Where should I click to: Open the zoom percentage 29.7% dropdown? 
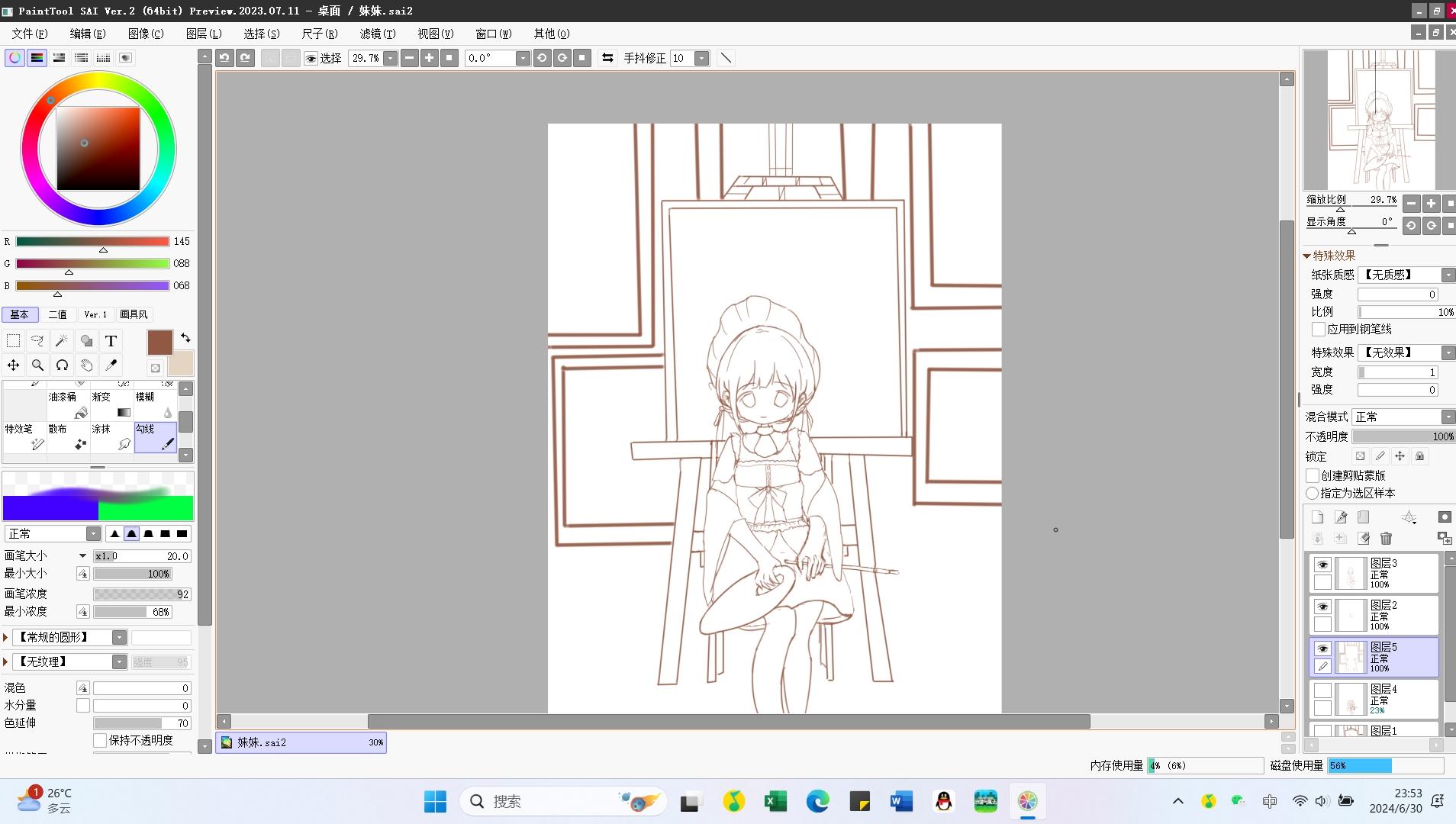[x=390, y=58]
